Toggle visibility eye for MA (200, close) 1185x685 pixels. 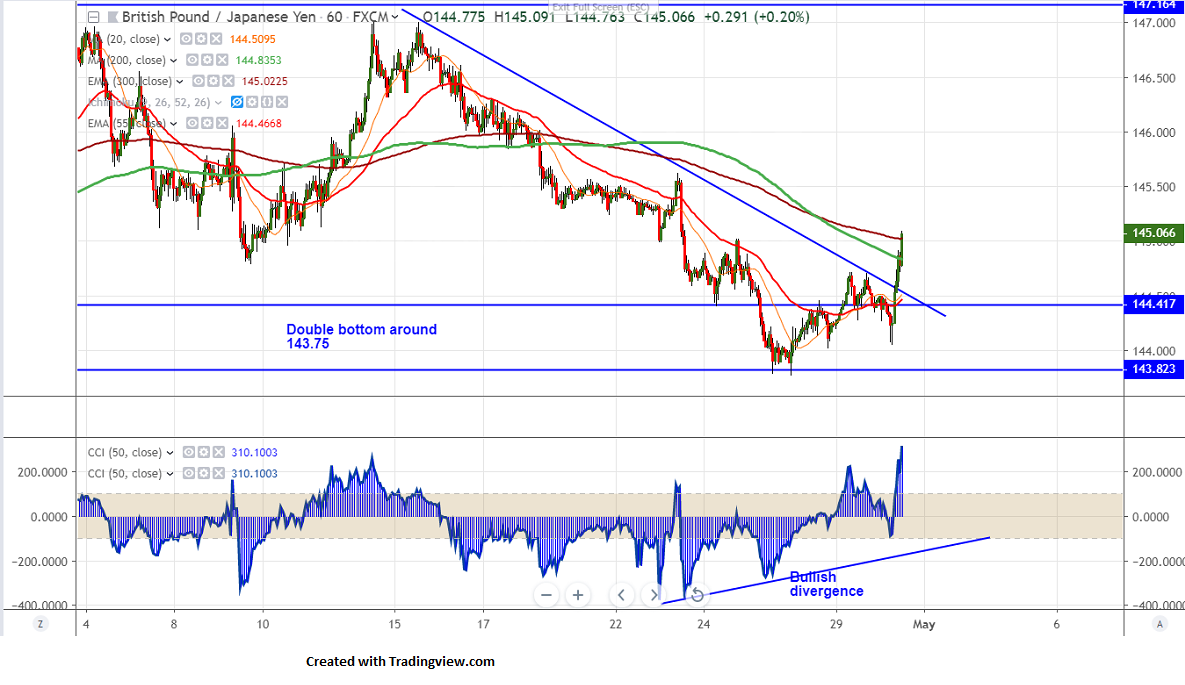192,60
